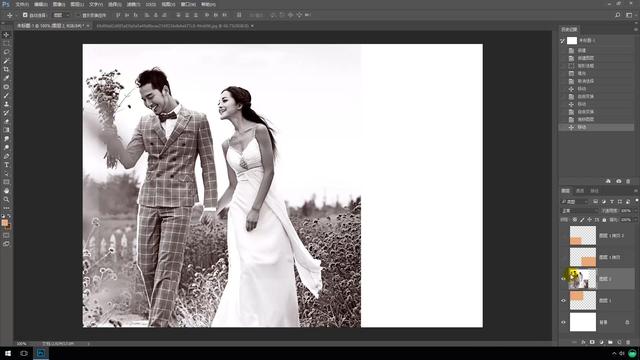Open the Layers panel flyout menu
Screen dimensions: 640x360
point(636,191)
